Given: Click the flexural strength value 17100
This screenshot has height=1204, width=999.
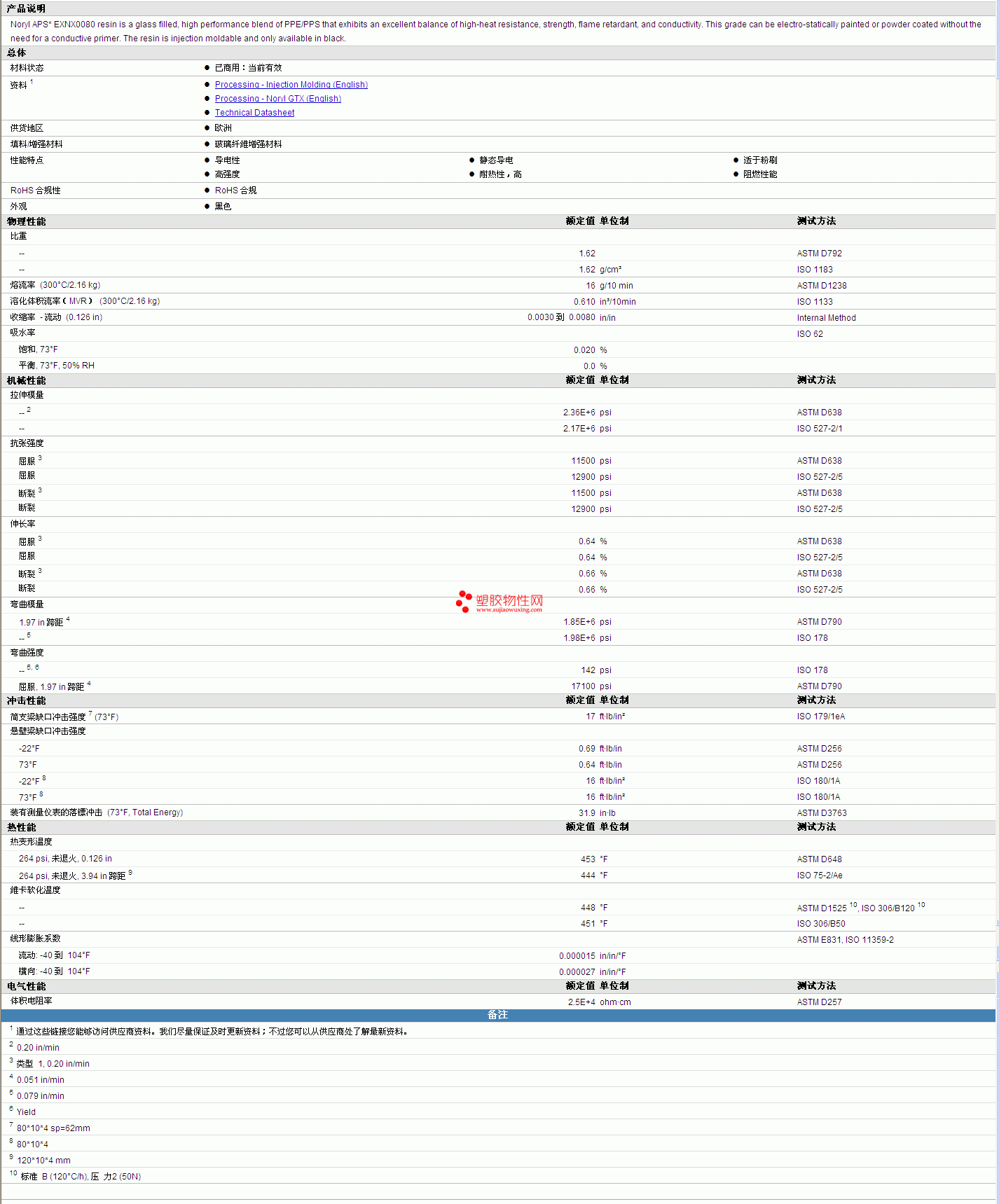Looking at the screenshot, I should tap(583, 686).
